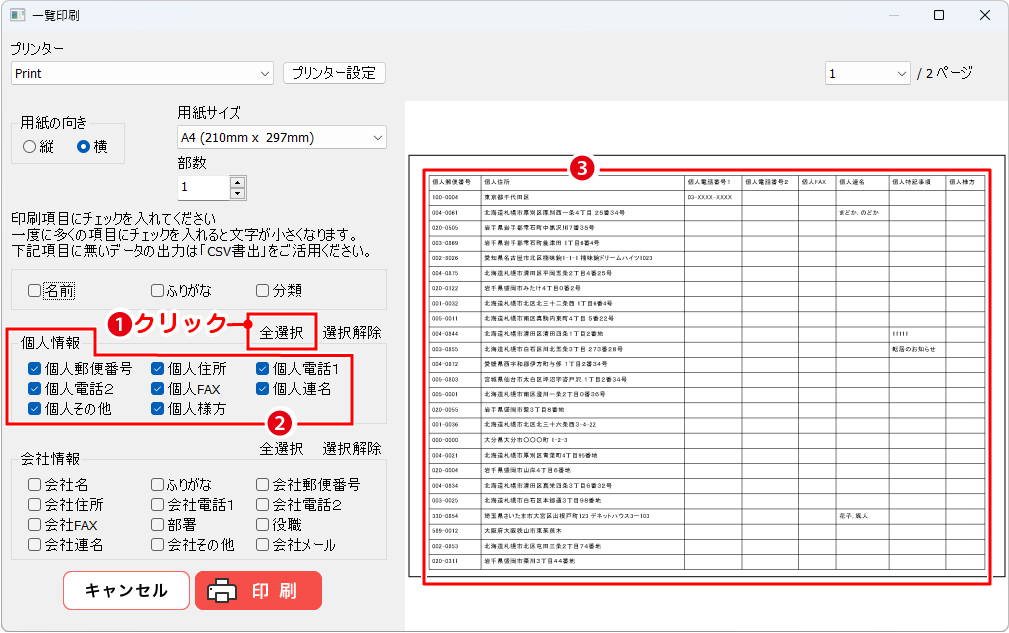Image resolution: width=1009 pixels, height=633 pixels.
Task: Check the ふりがな box beside 名前
Action: click(158, 291)
